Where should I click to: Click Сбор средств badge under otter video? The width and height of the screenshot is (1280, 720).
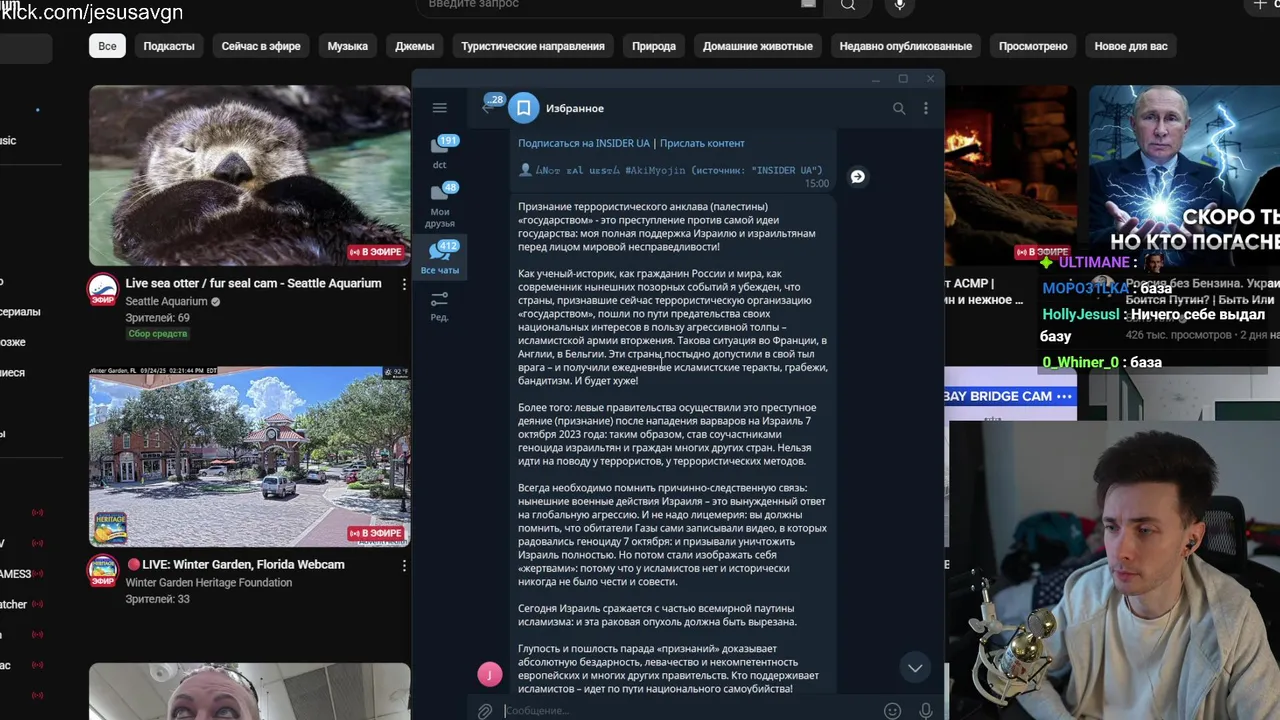157,334
